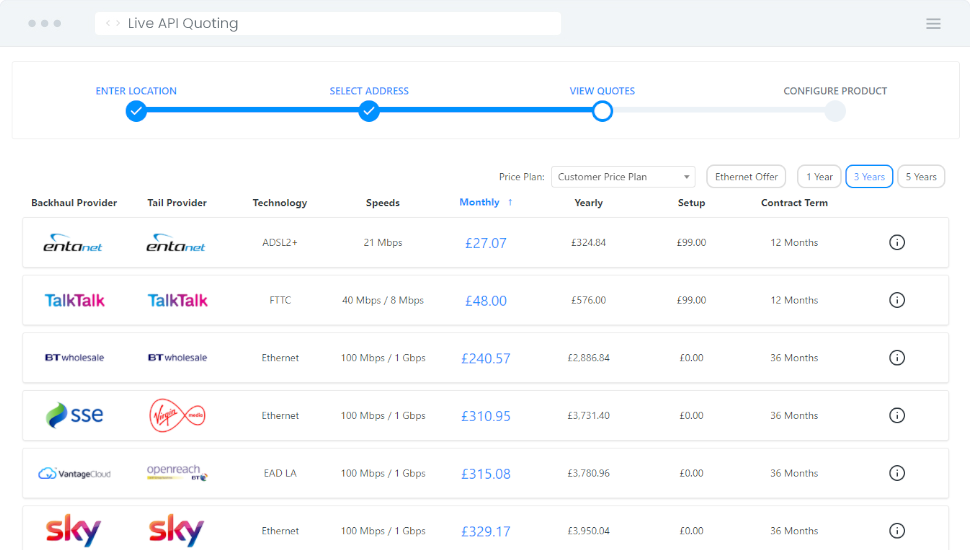
Task: Click the Monthly sort arrow icon
Action: tap(510, 202)
